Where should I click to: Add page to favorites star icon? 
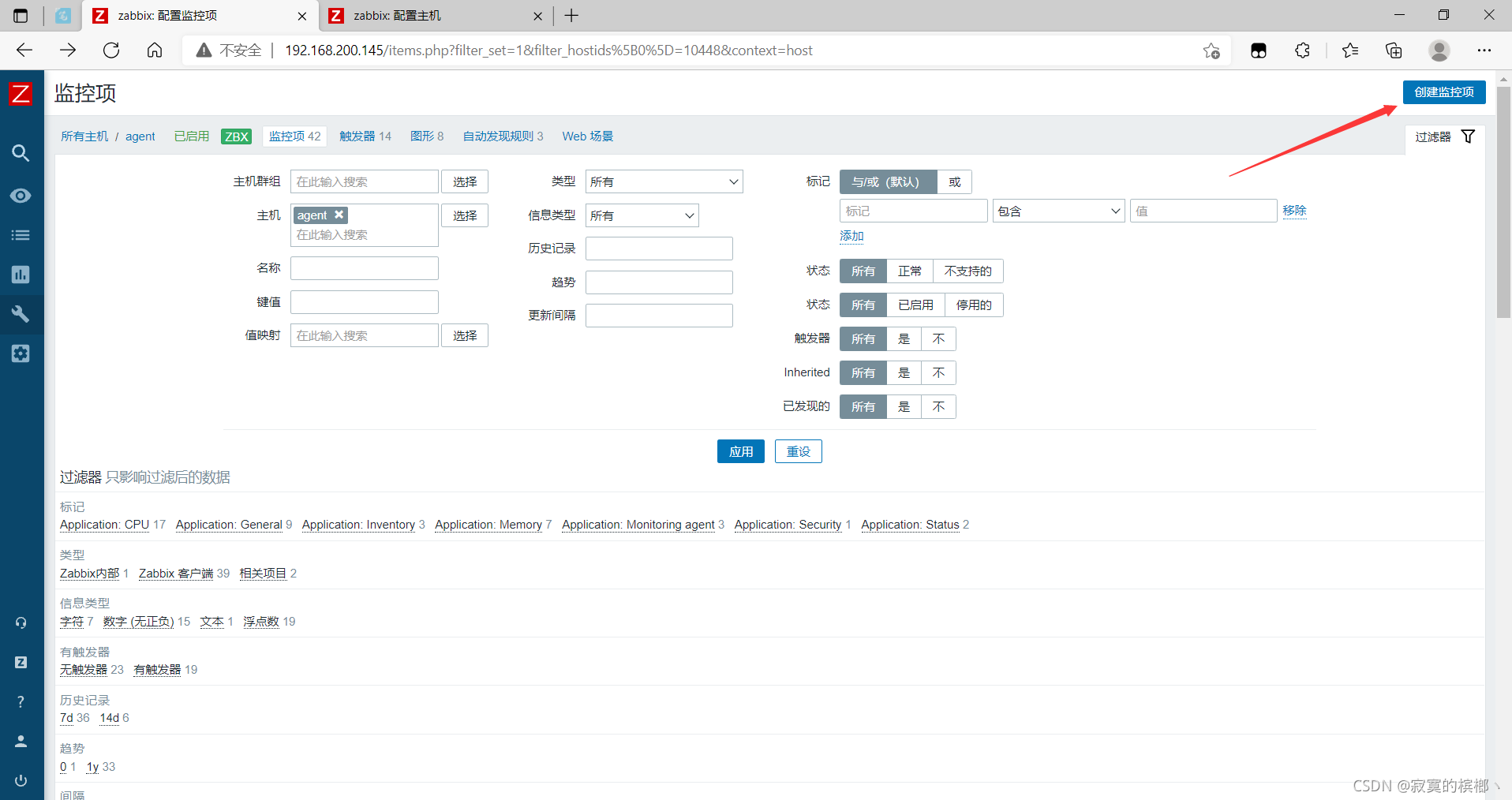pos(1211,50)
